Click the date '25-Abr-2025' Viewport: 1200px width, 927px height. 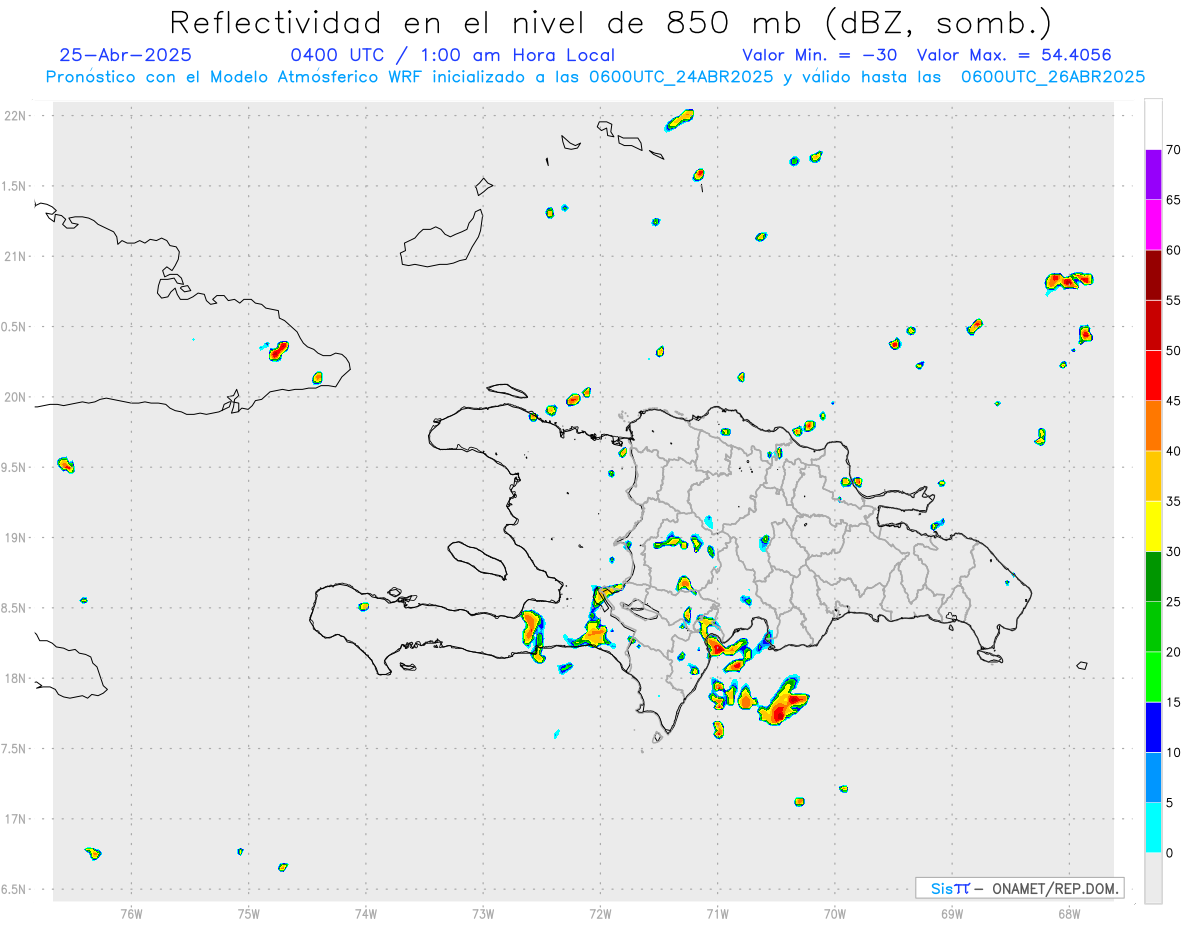pyautogui.click(x=125, y=56)
